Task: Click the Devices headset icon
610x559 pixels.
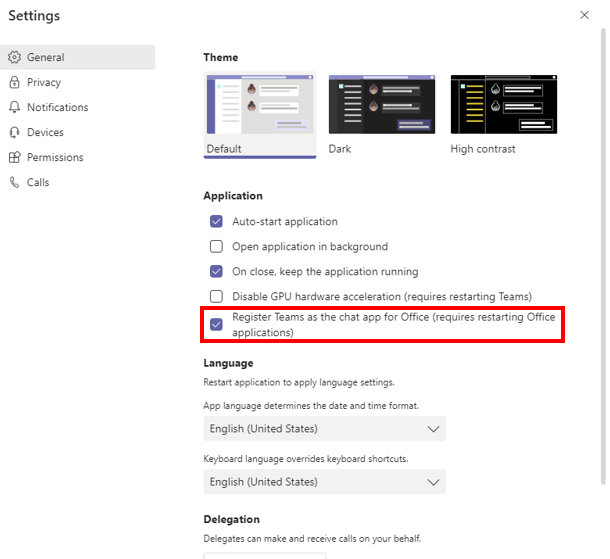Action: (x=14, y=132)
